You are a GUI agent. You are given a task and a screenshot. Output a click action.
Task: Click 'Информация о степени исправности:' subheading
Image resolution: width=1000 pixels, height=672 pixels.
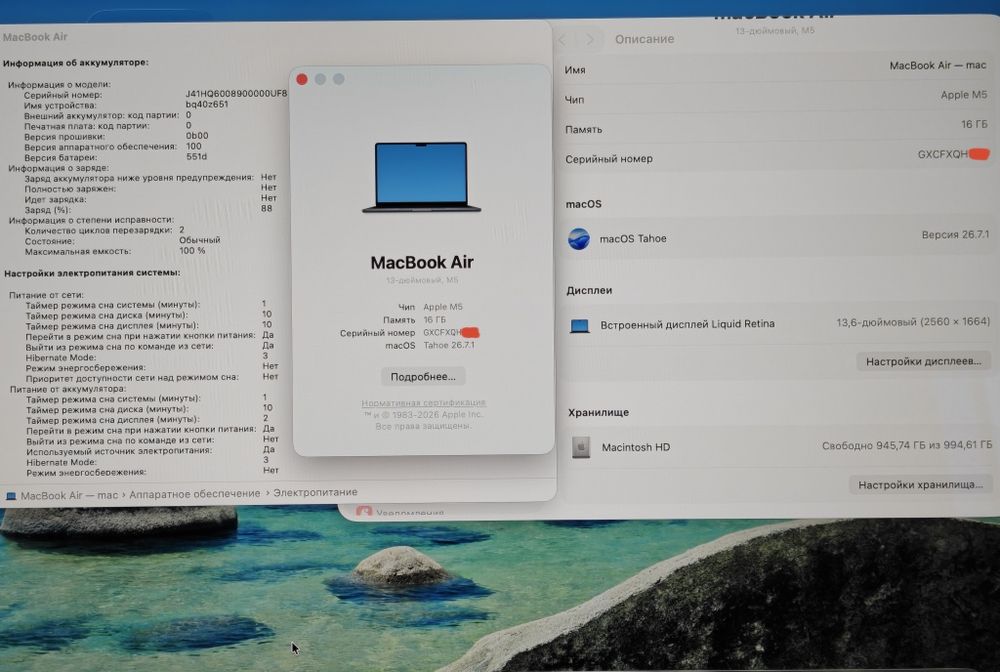coord(91,220)
